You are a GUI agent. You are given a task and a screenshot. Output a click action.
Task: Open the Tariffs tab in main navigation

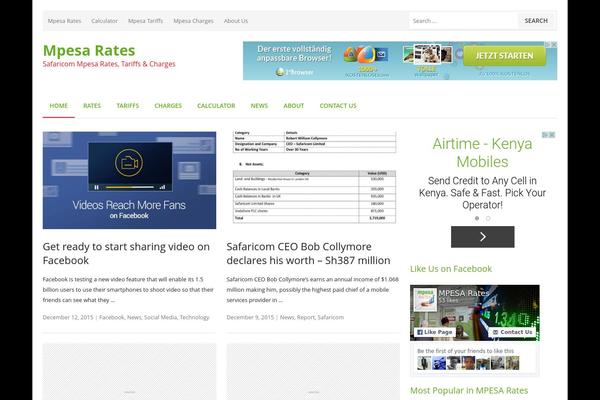pos(127,105)
